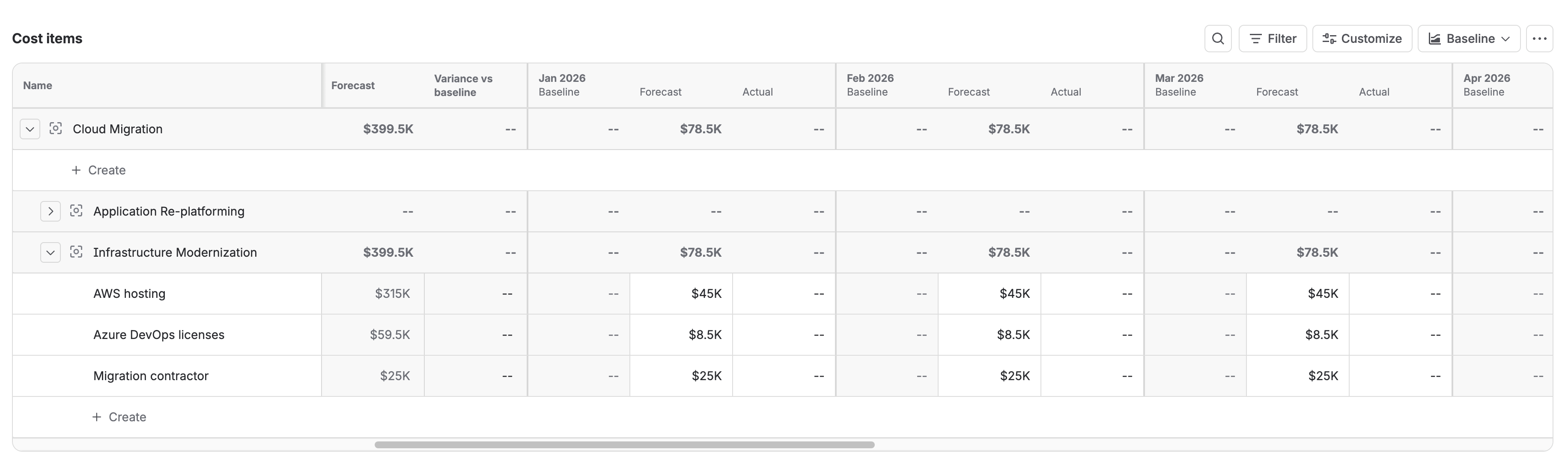1568x474 pixels.
Task: Click the Cloud Migration focus icon
Action: (x=55, y=129)
